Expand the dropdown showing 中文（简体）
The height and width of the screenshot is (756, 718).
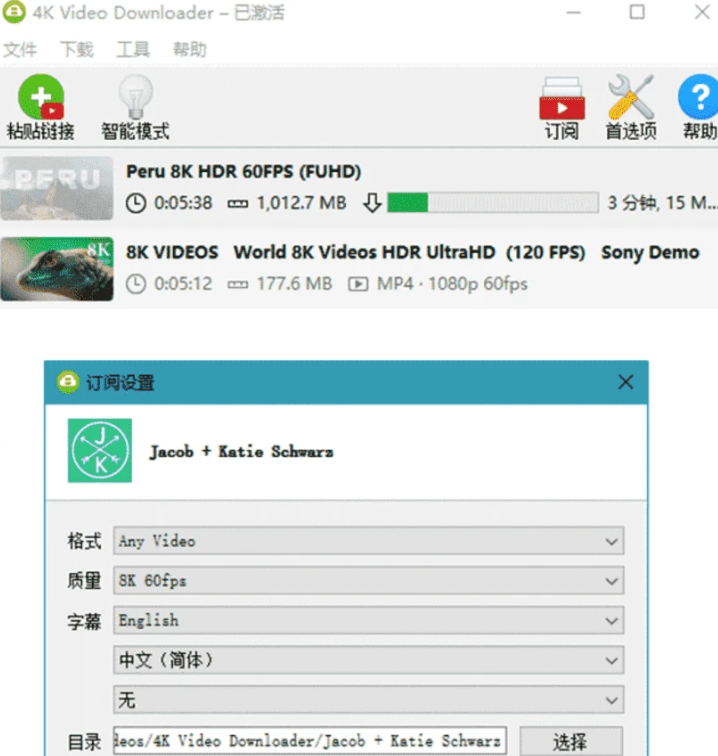(369, 660)
